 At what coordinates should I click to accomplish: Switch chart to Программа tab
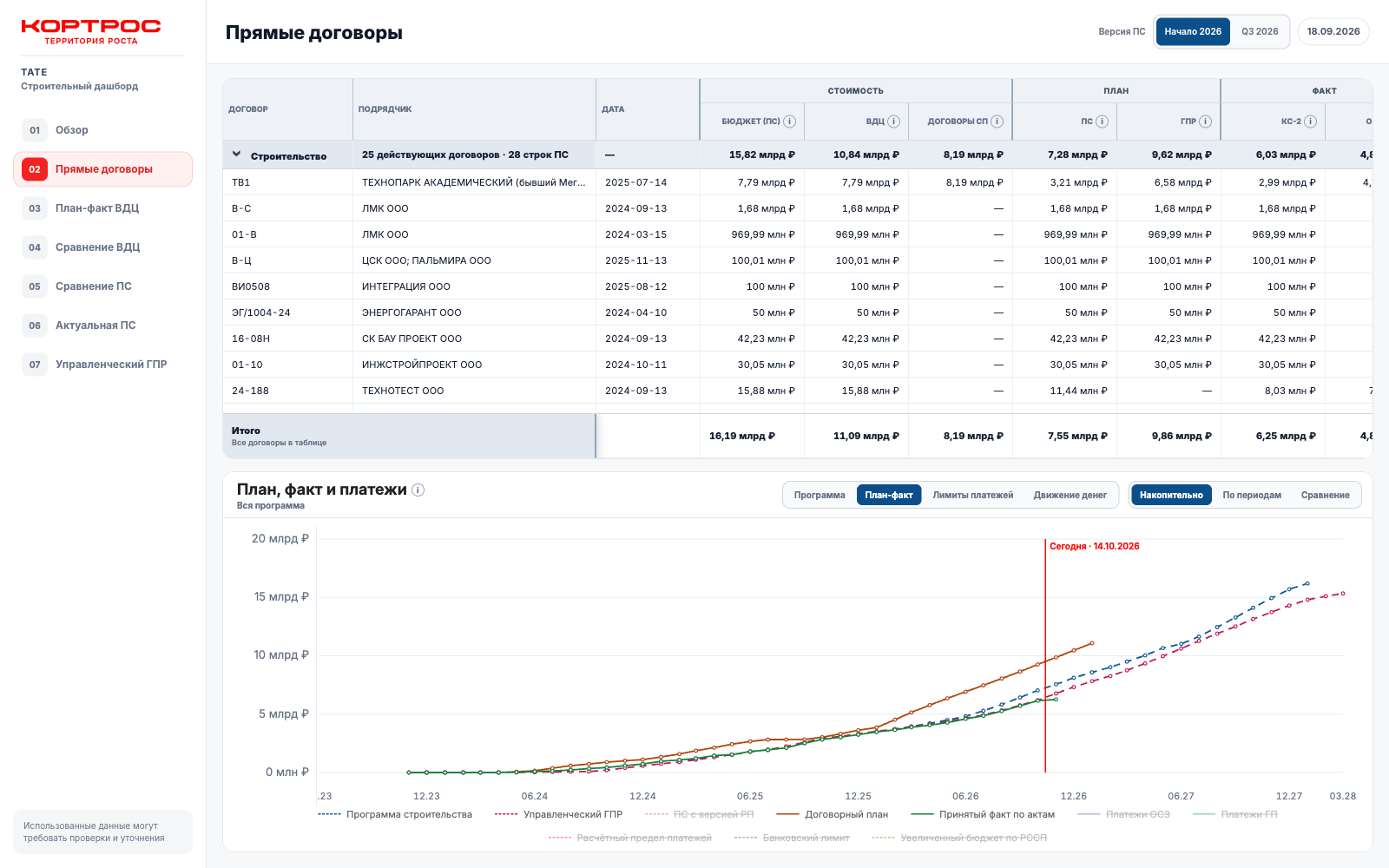[820, 495]
